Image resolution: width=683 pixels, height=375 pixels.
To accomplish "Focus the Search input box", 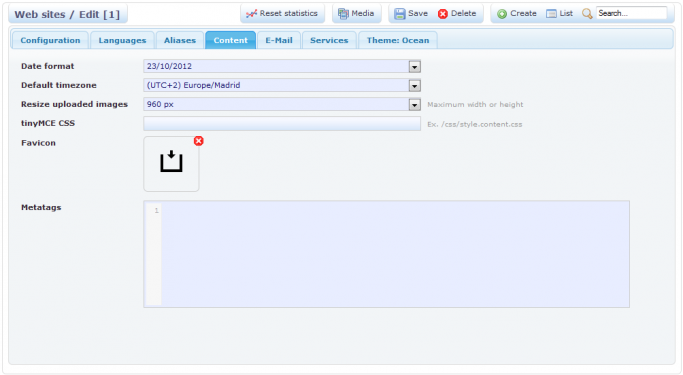I will (x=631, y=14).
